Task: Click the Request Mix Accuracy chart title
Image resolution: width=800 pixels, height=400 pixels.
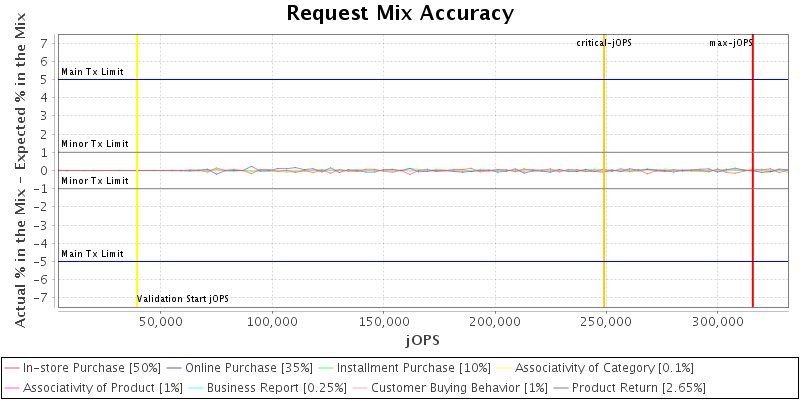Action: 400,13
